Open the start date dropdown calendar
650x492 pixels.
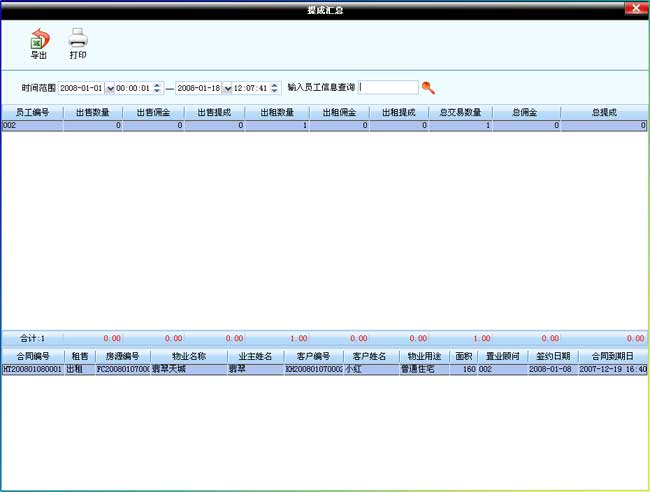[110, 88]
